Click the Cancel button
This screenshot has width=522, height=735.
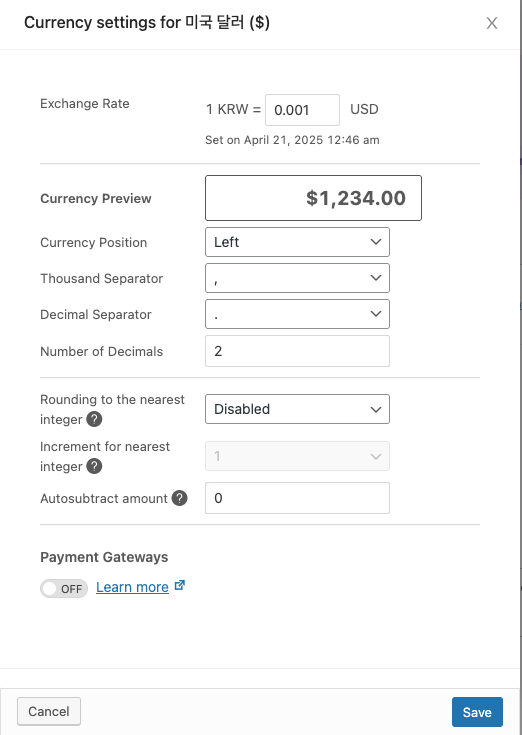click(x=49, y=711)
